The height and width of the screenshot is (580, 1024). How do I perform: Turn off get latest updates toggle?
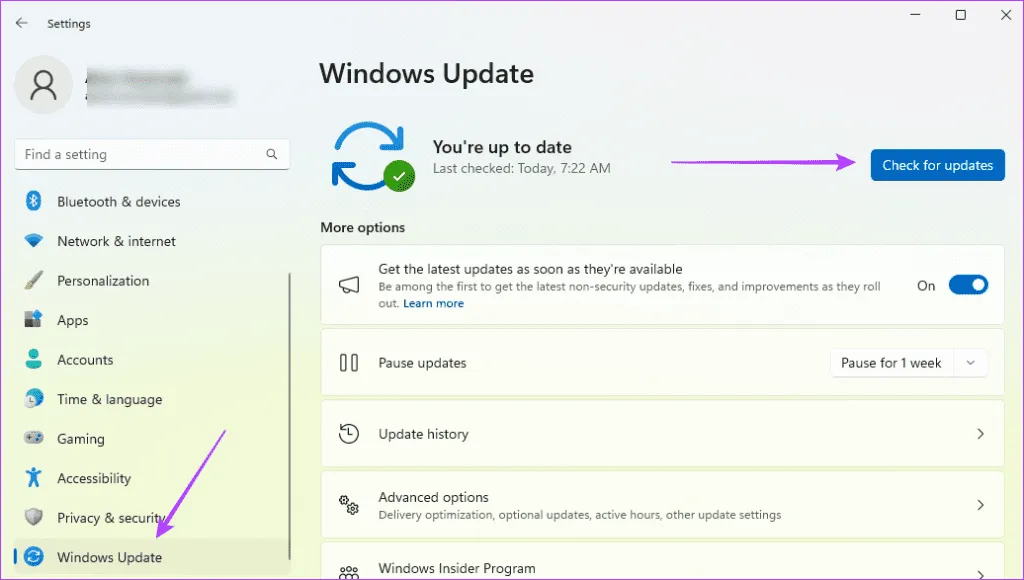tap(967, 285)
